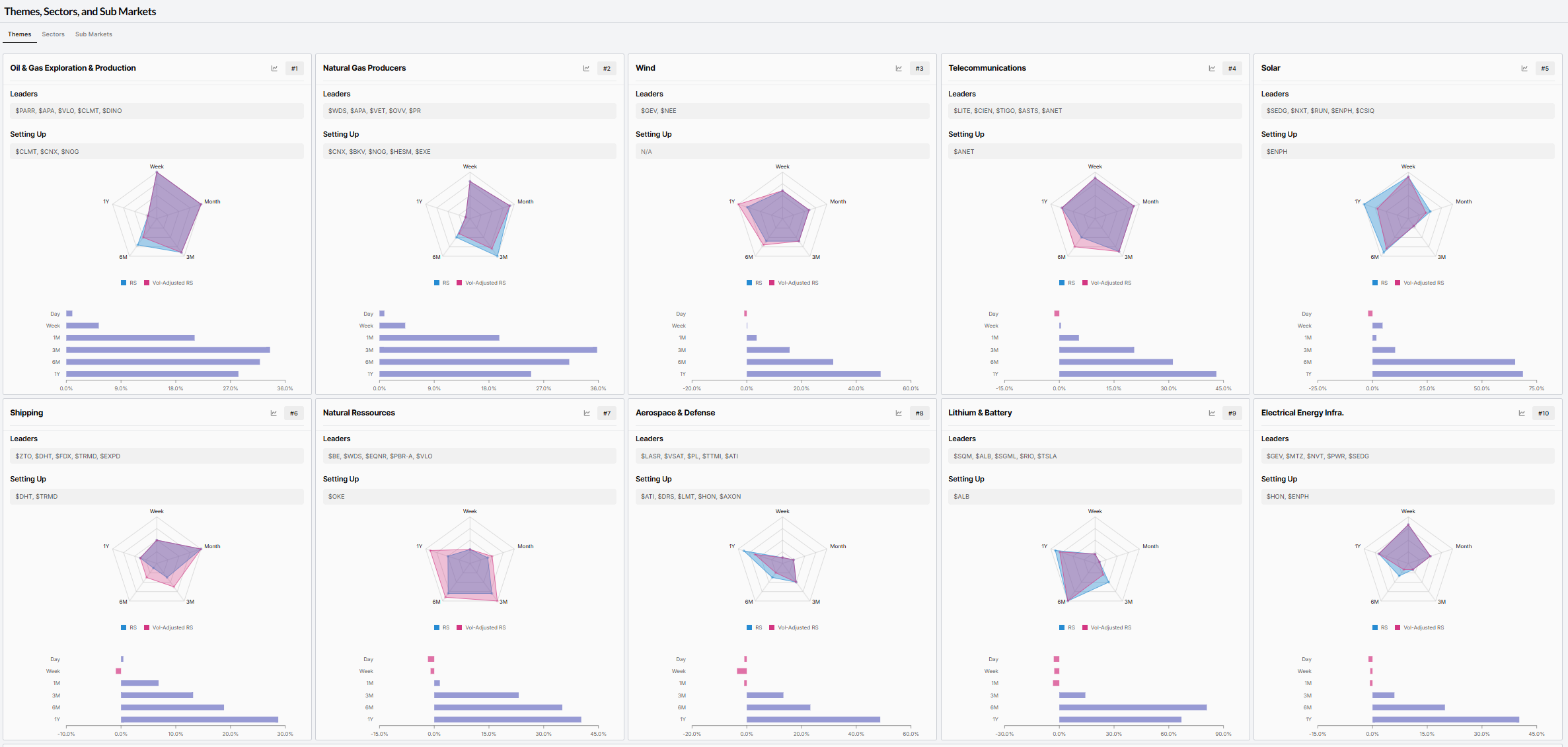1568x747 pixels.
Task: Toggle RS legend in Shipping radar chart
Action: coord(129,627)
